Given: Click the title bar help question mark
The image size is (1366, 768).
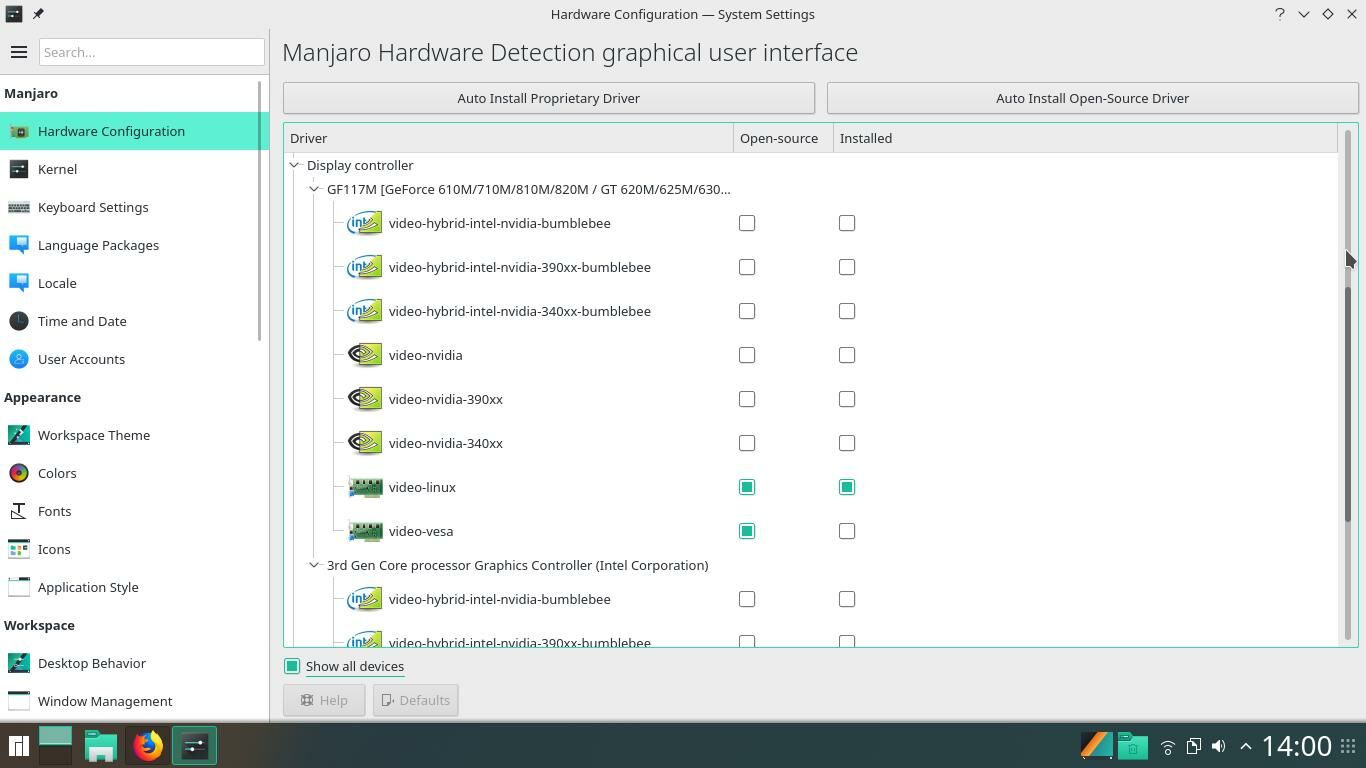Looking at the screenshot, I should 1279,14.
